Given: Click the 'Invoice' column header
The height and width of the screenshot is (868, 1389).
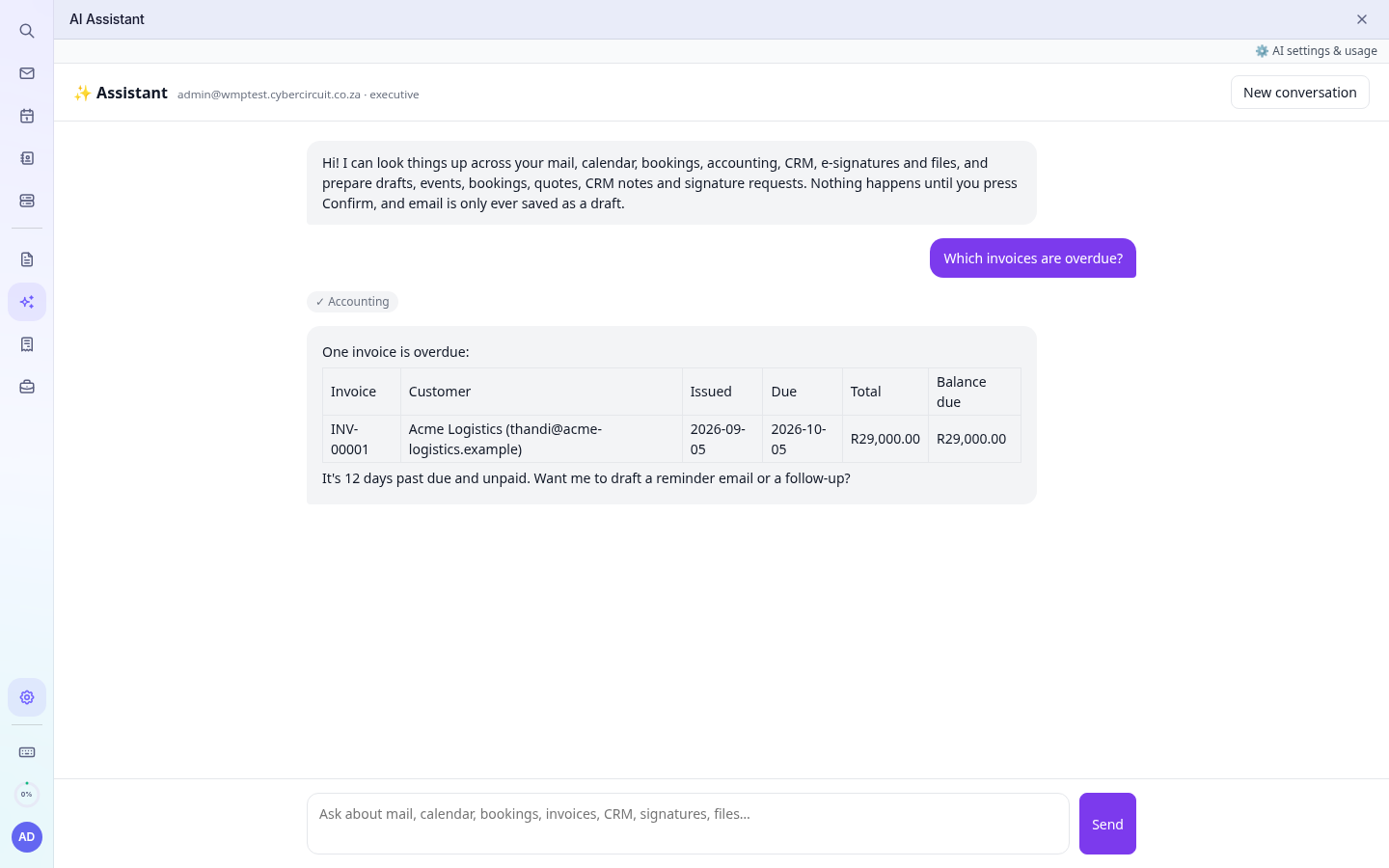Looking at the screenshot, I should tap(362, 392).
